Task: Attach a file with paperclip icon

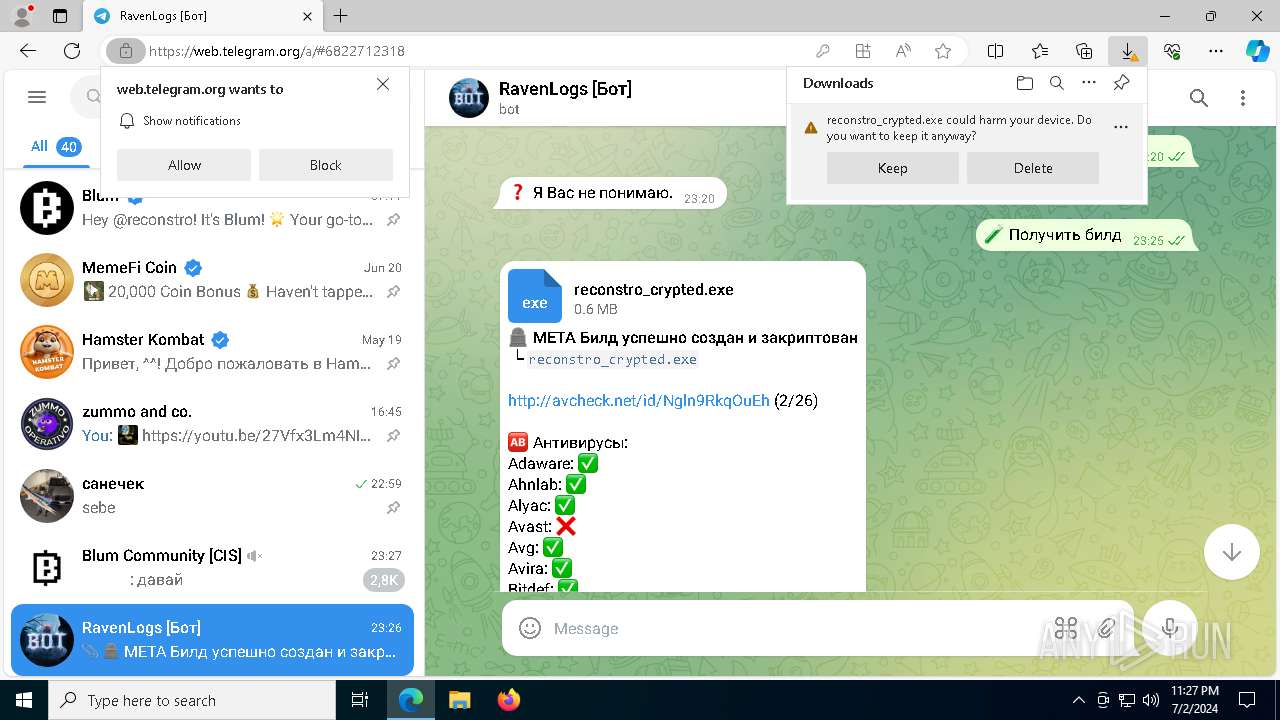Action: [1106, 628]
